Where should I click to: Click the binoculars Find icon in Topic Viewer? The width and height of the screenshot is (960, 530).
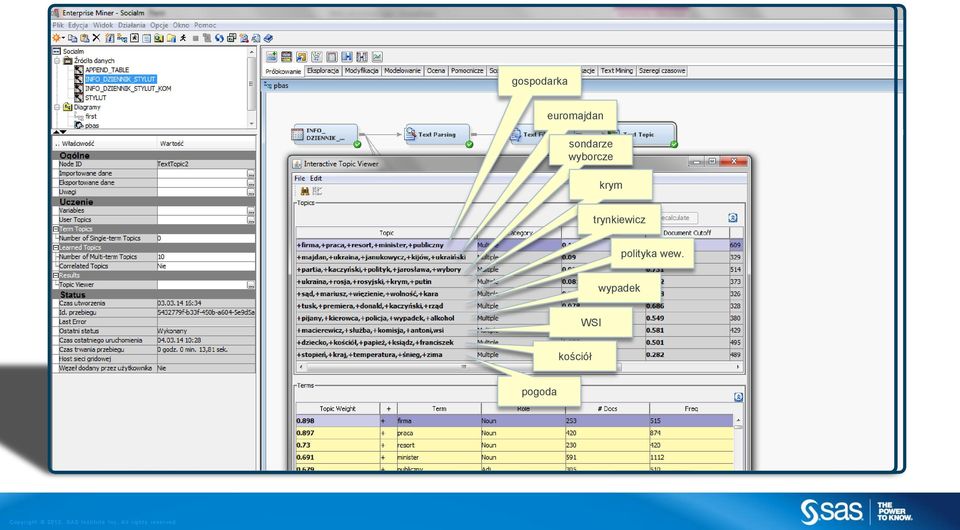pos(304,191)
